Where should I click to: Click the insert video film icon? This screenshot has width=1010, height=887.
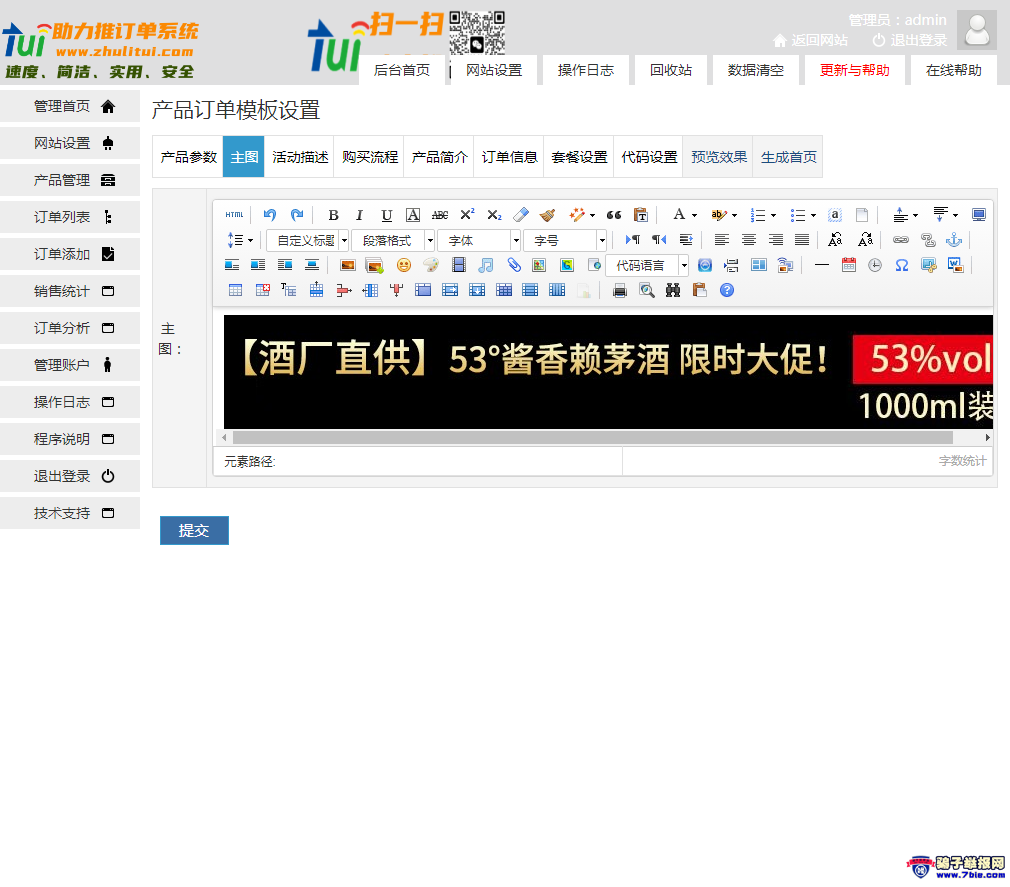click(459, 265)
